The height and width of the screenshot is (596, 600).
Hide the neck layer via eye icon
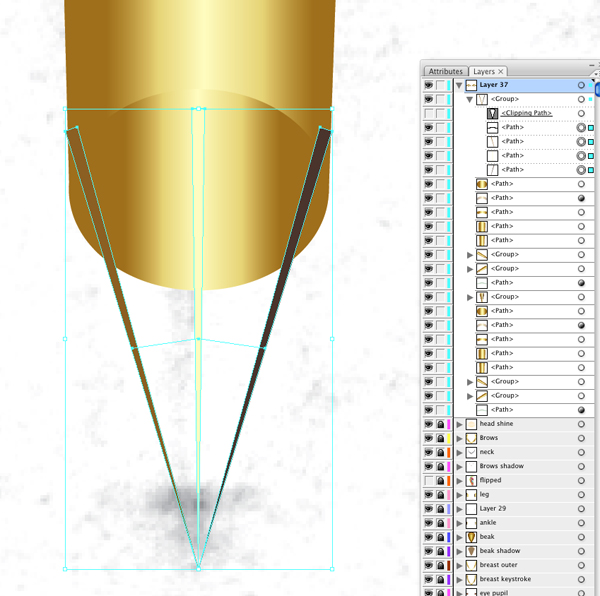pos(429,452)
